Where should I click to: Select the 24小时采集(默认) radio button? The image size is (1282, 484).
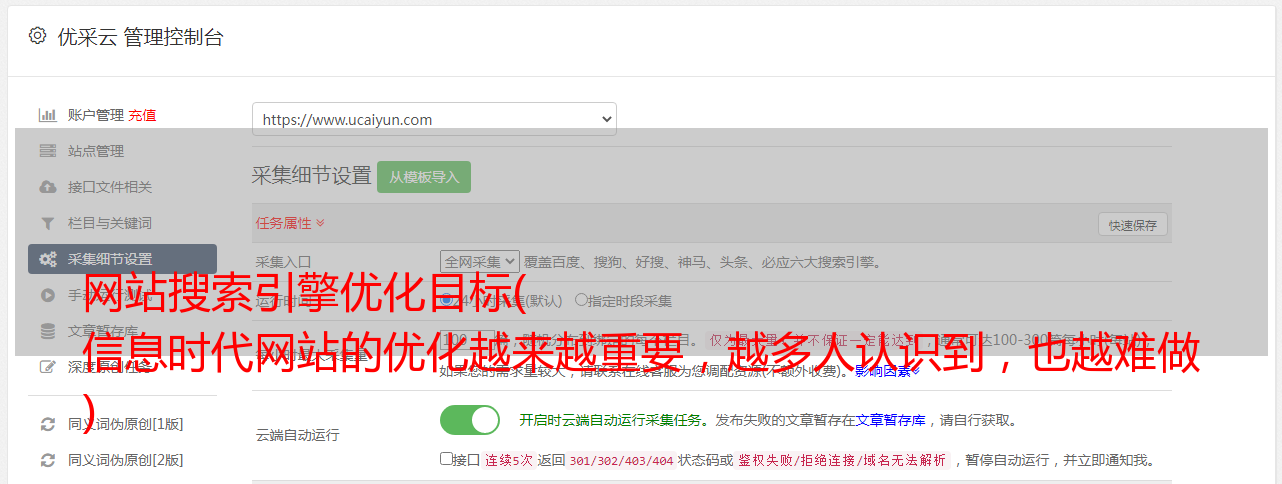coord(447,299)
